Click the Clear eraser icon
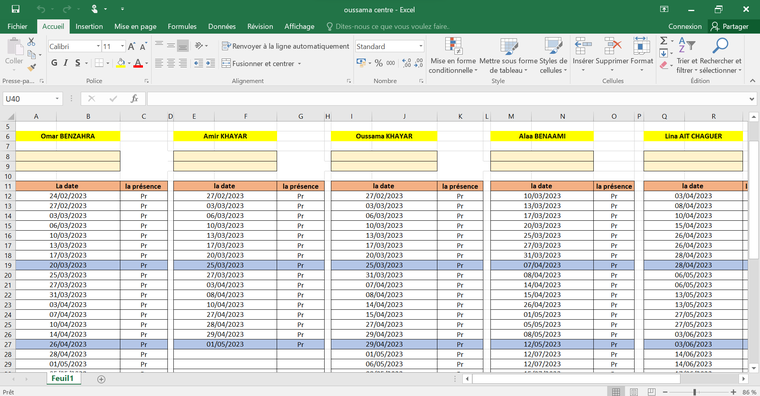Image resolution: width=760 pixels, height=396 pixels. point(664,65)
